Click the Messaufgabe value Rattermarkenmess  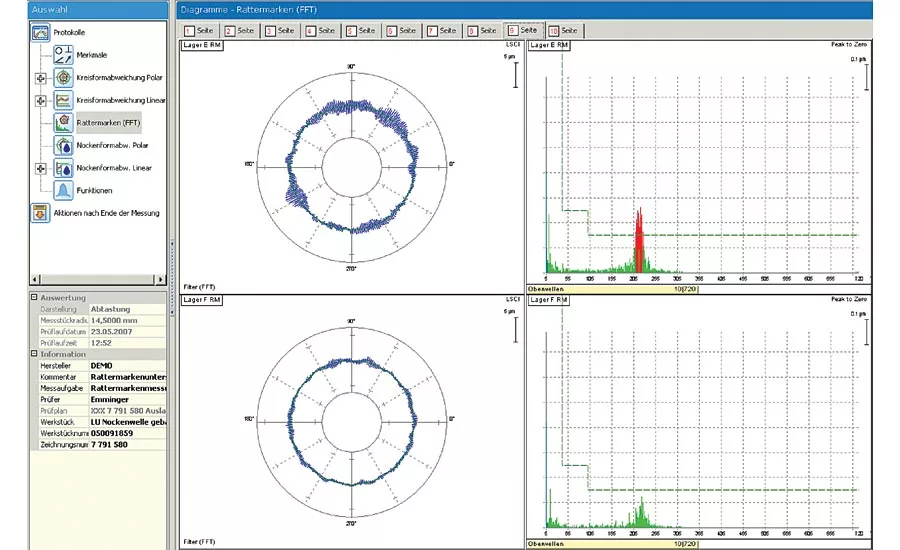(127, 388)
